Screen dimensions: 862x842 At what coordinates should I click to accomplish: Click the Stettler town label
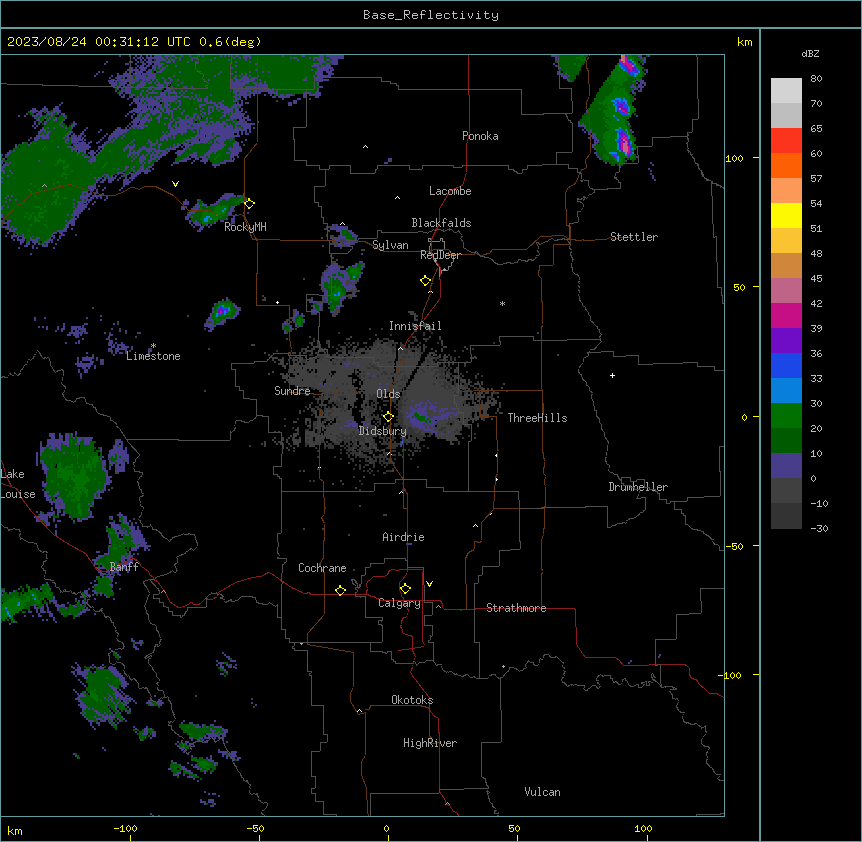tap(633, 237)
